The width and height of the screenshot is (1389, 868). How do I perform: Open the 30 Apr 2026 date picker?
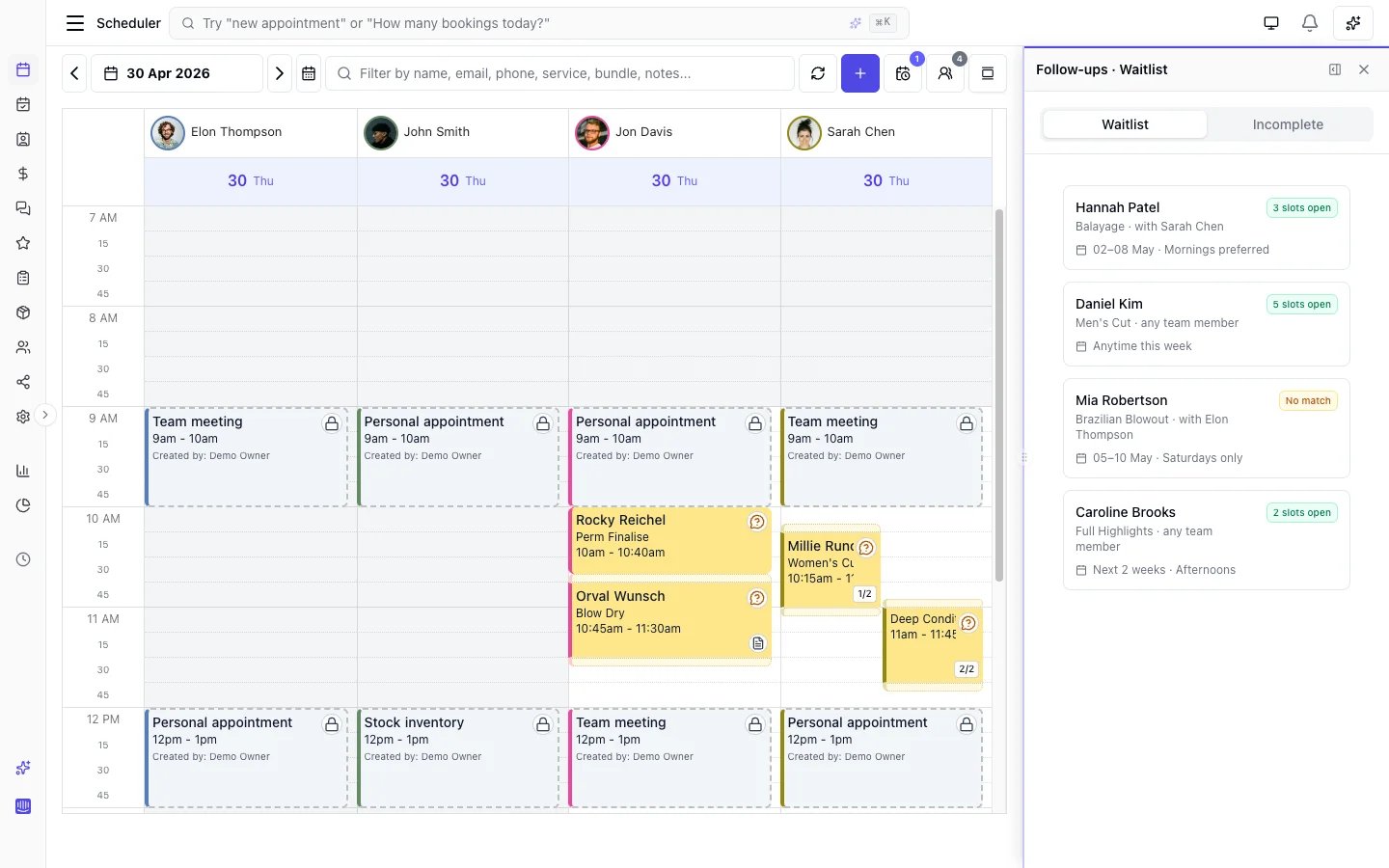(x=177, y=73)
